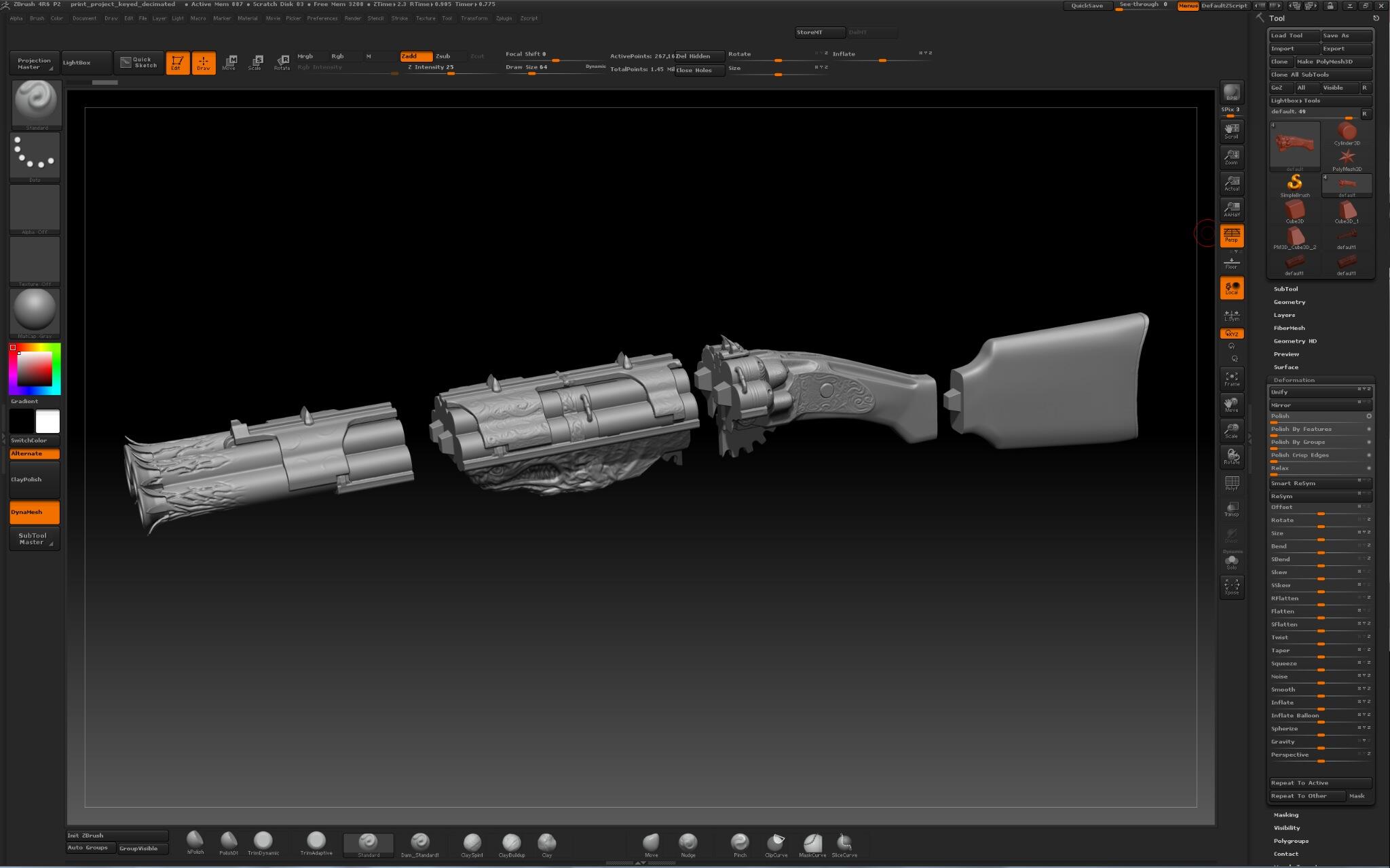Image resolution: width=1390 pixels, height=868 pixels.
Task: Select the Move brush in bottom shelf
Action: coord(651,844)
